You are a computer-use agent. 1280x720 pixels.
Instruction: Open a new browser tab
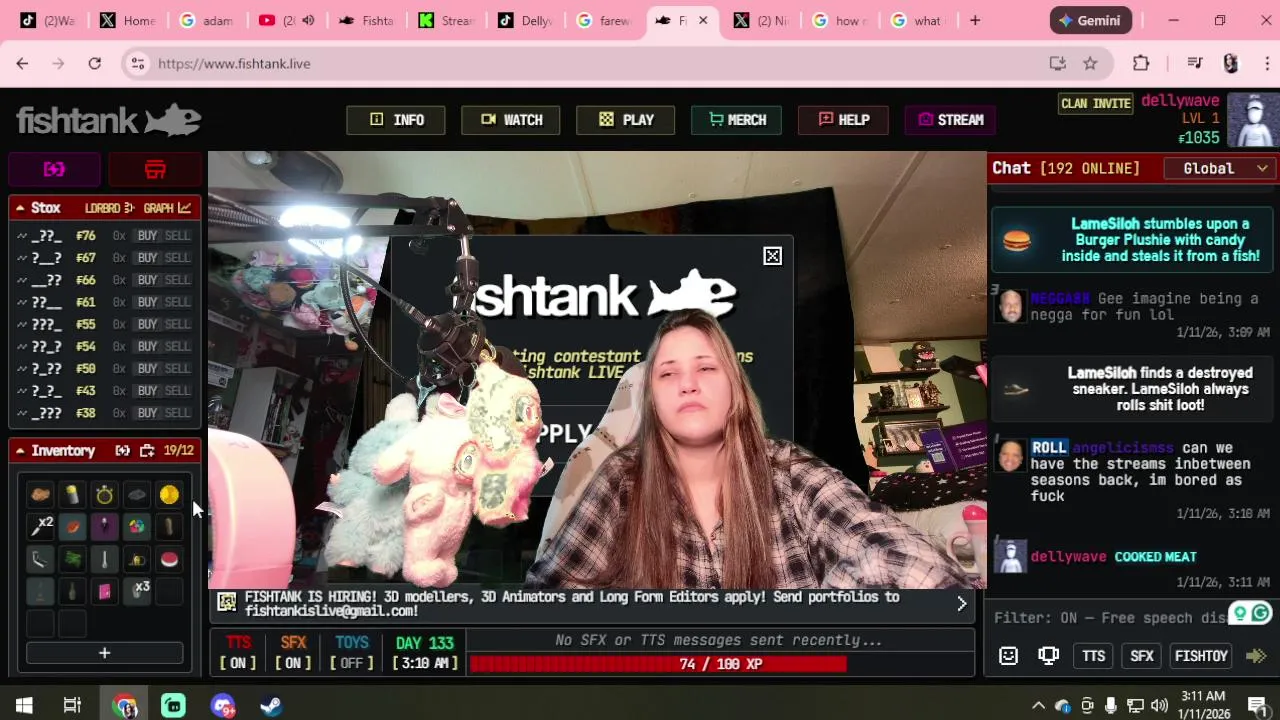(975, 20)
